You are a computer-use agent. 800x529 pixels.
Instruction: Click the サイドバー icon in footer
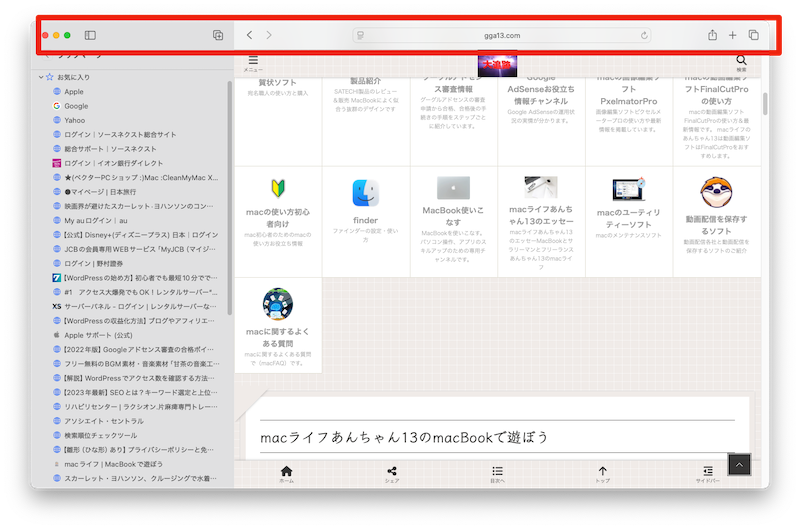(x=708, y=473)
